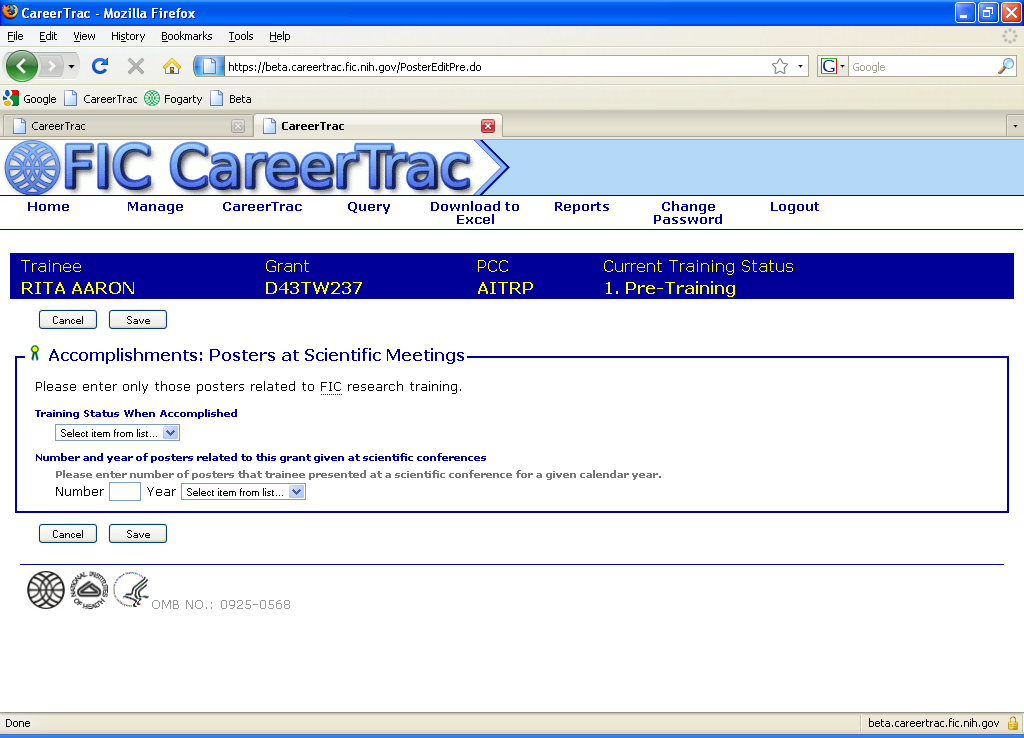The image size is (1024, 738).
Task: Go to the Home navigation link
Action: [48, 206]
